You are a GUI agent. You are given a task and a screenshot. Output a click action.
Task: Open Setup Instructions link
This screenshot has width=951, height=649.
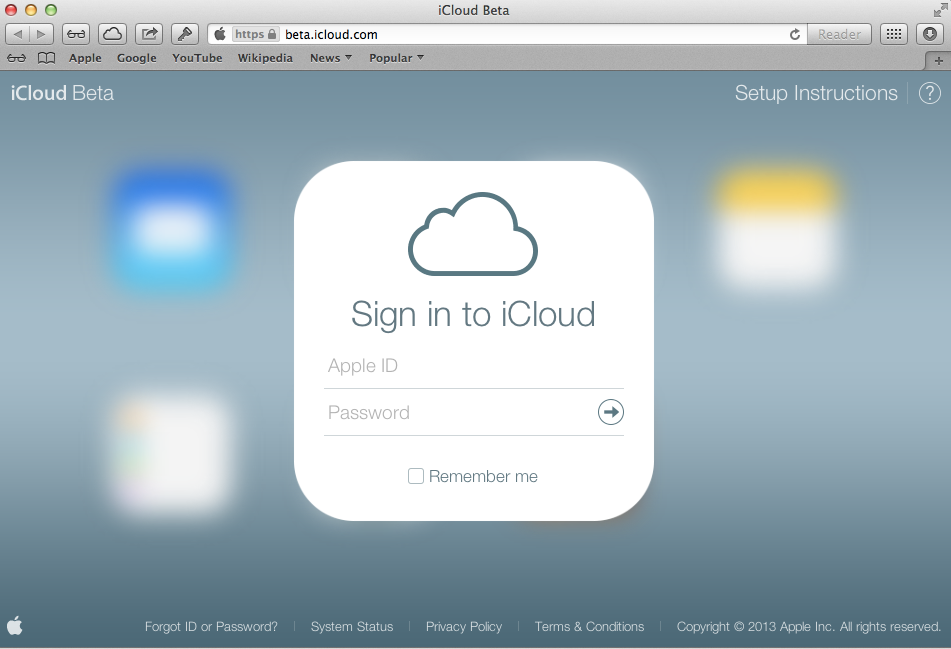pos(816,93)
